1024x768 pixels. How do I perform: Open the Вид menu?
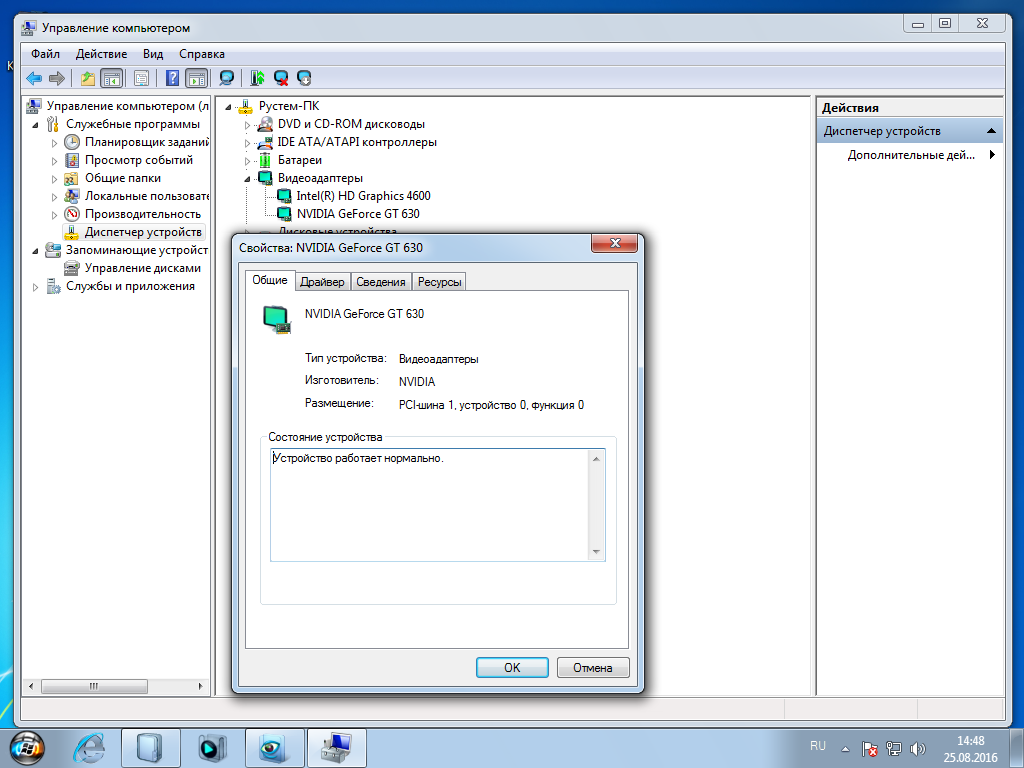[x=153, y=54]
